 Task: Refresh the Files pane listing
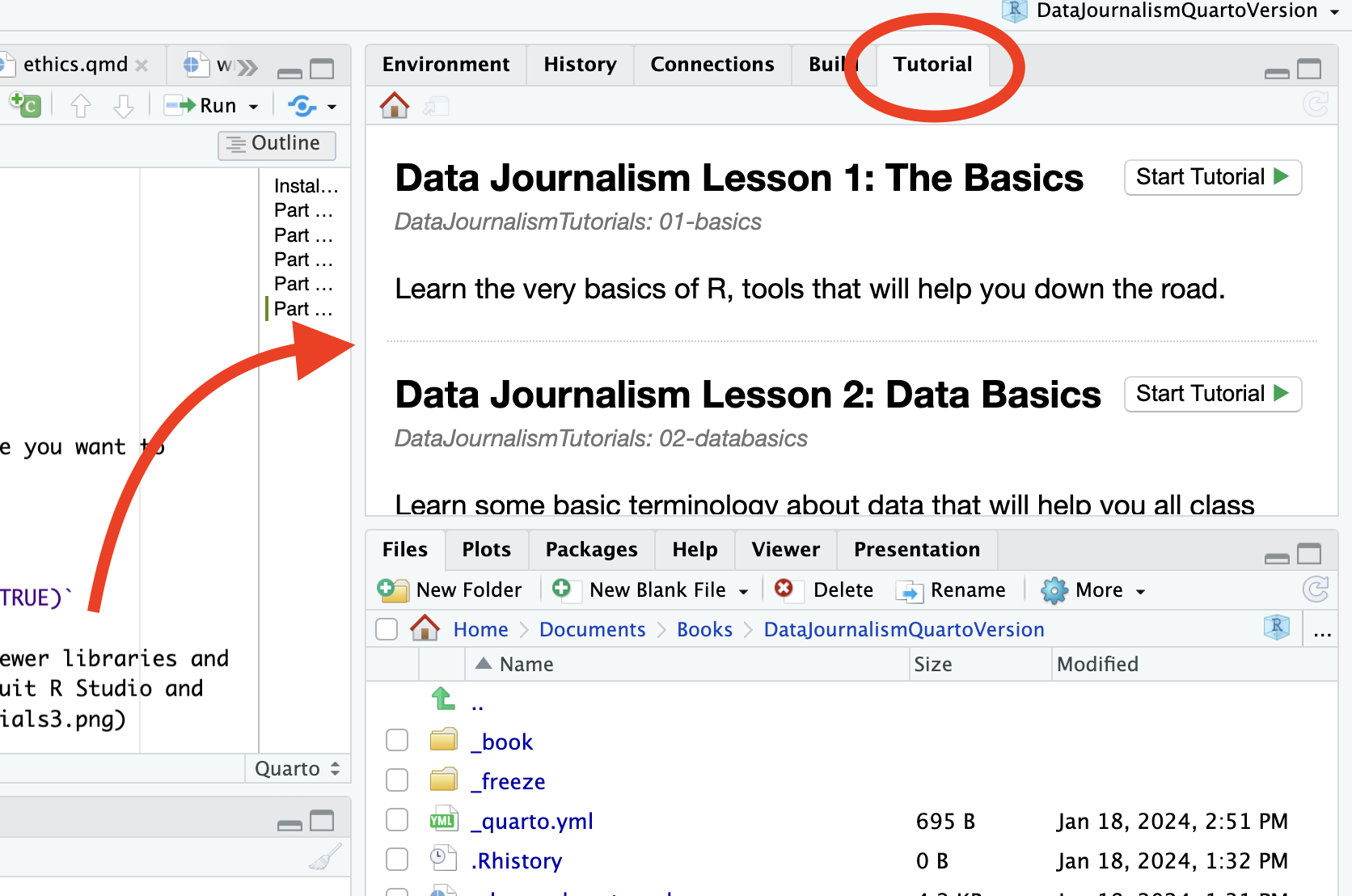tap(1316, 590)
